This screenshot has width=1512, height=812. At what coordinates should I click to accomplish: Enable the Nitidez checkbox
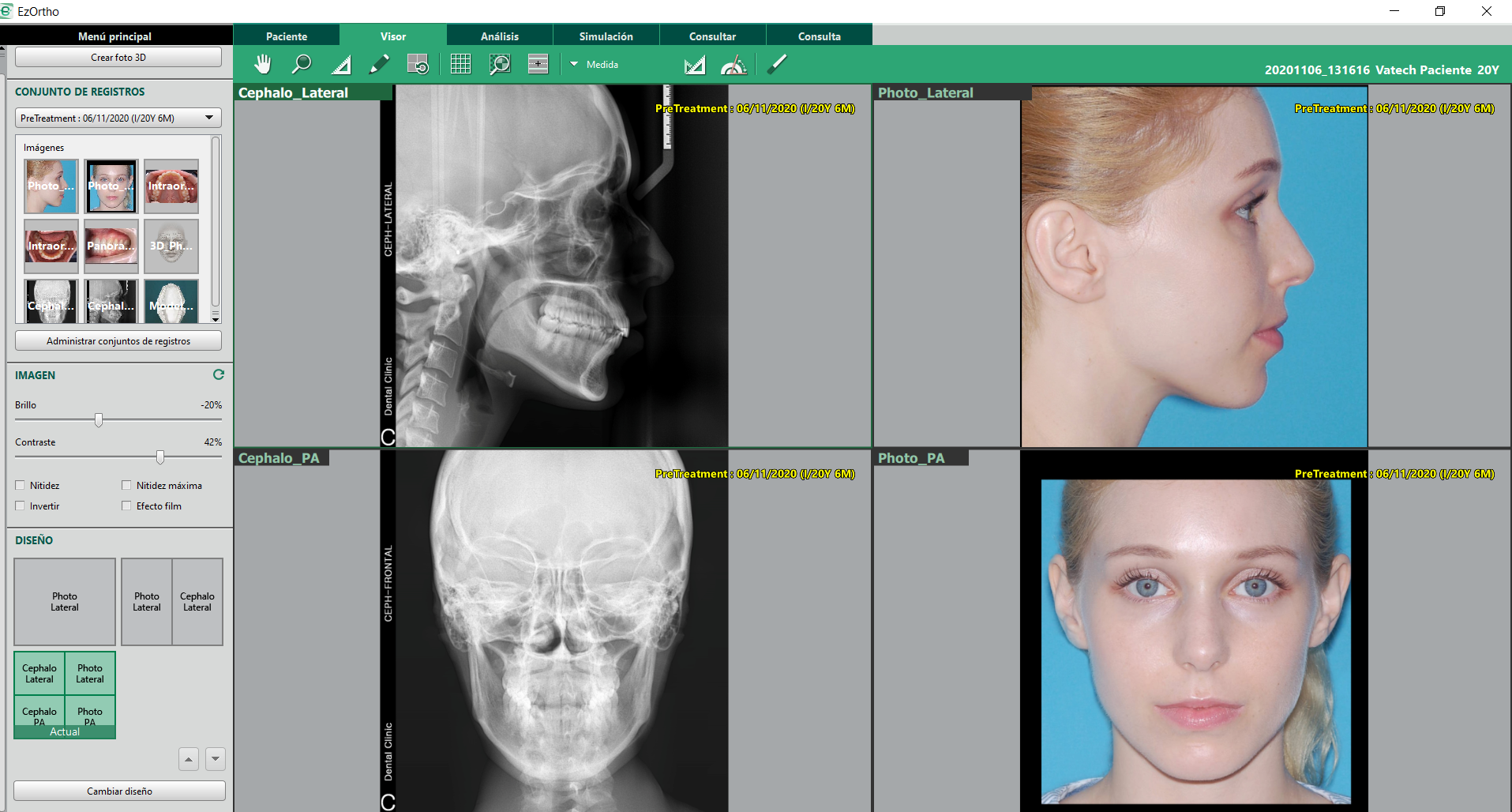coord(21,486)
